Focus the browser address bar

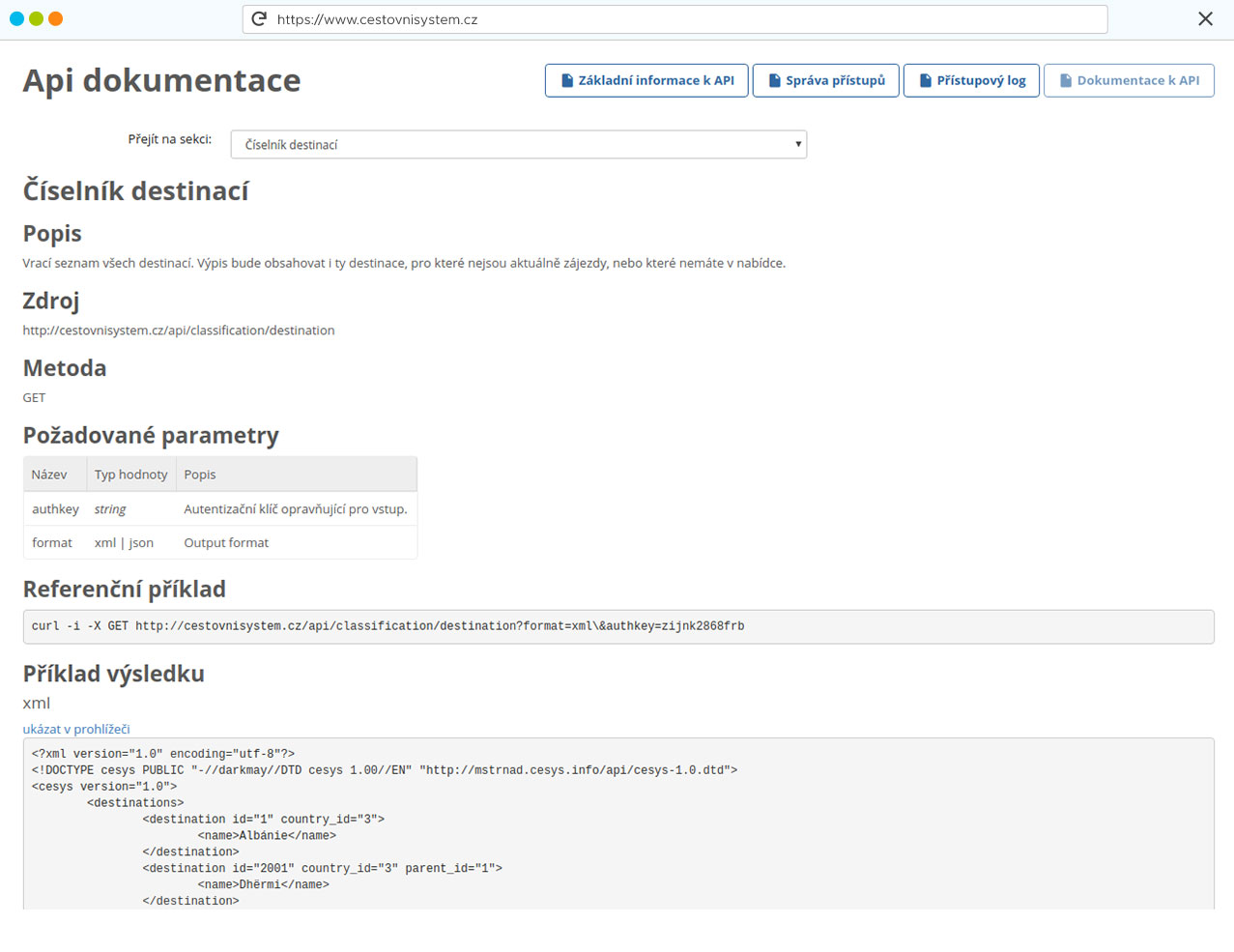click(x=676, y=19)
